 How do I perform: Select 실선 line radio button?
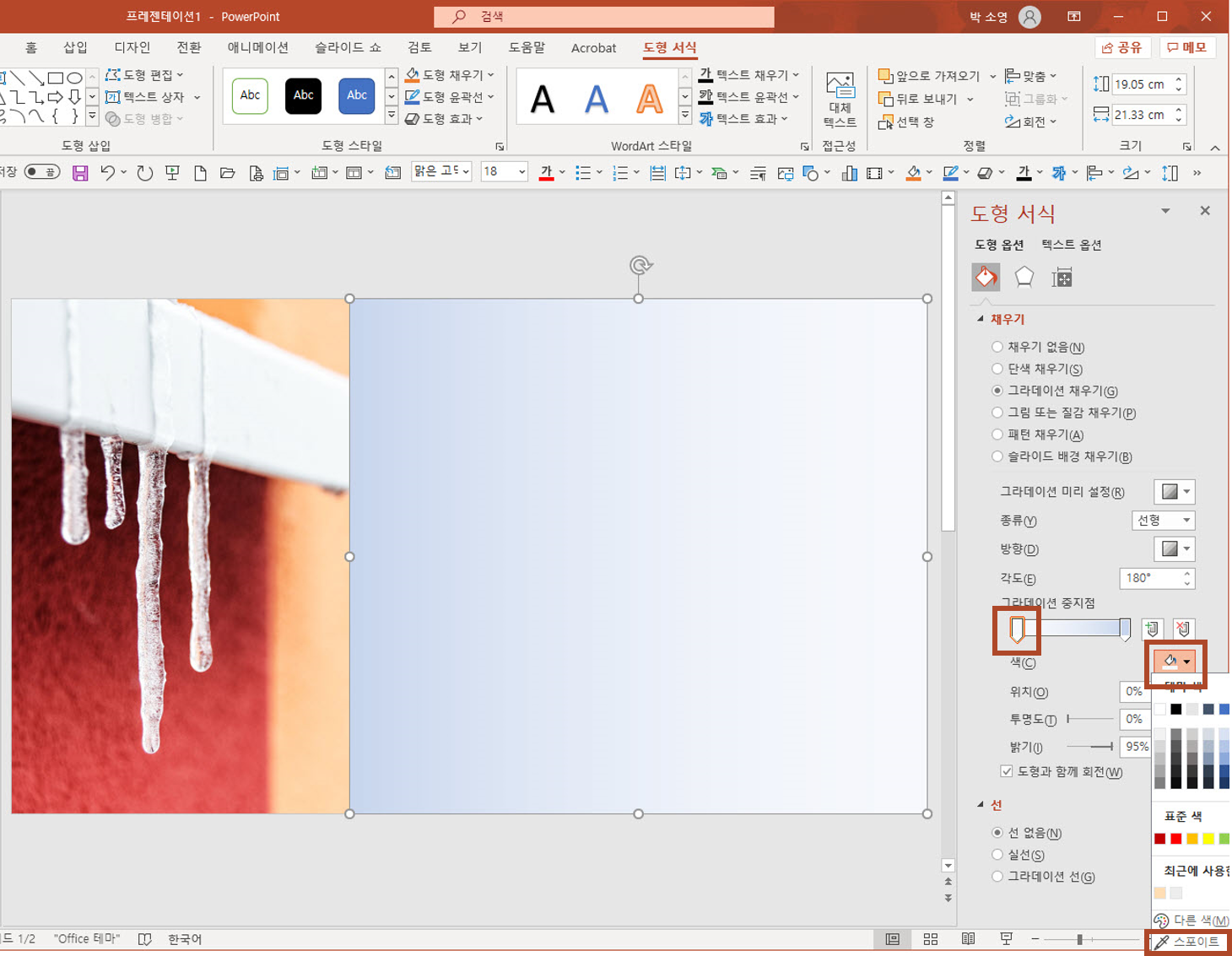997,855
